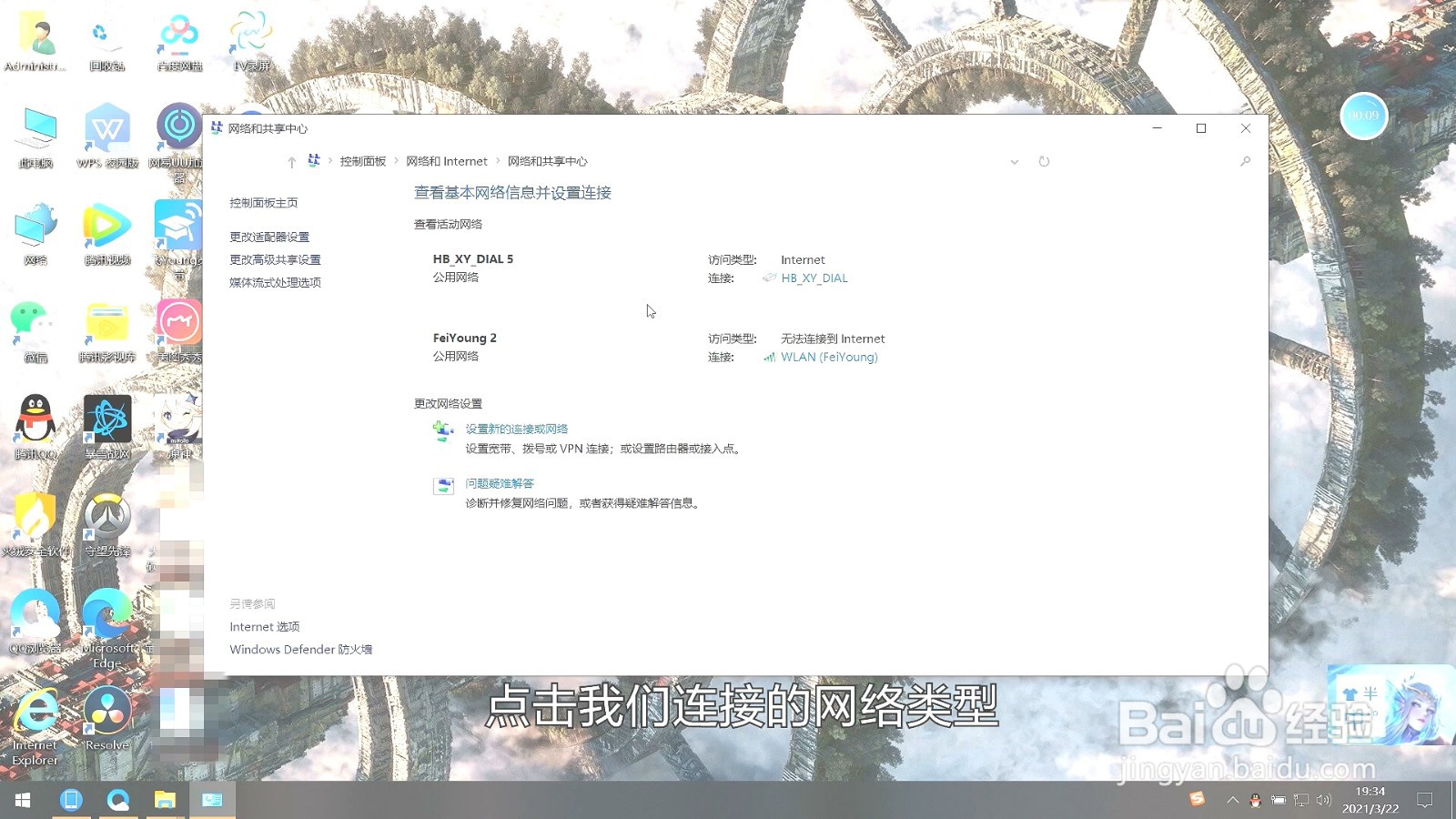Launch WeChat (微信) desktop icon

pyautogui.click(x=35, y=330)
